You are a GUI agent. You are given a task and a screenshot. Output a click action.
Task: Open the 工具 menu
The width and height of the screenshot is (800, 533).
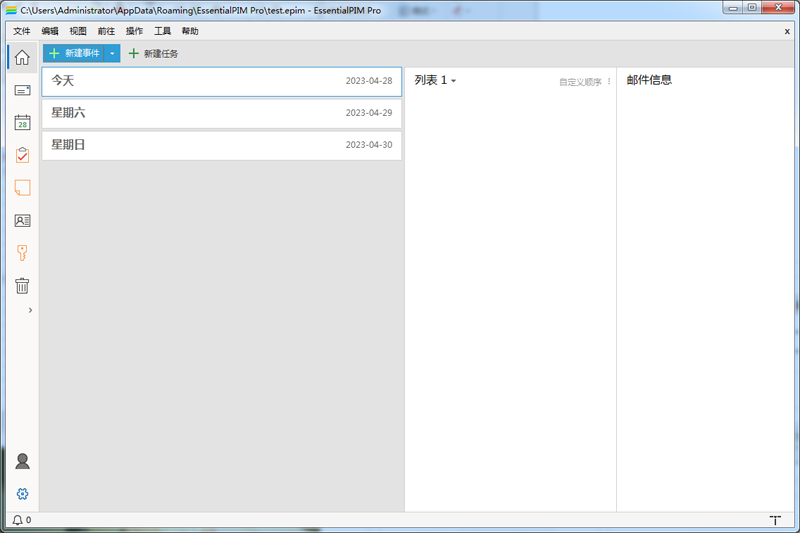point(162,31)
